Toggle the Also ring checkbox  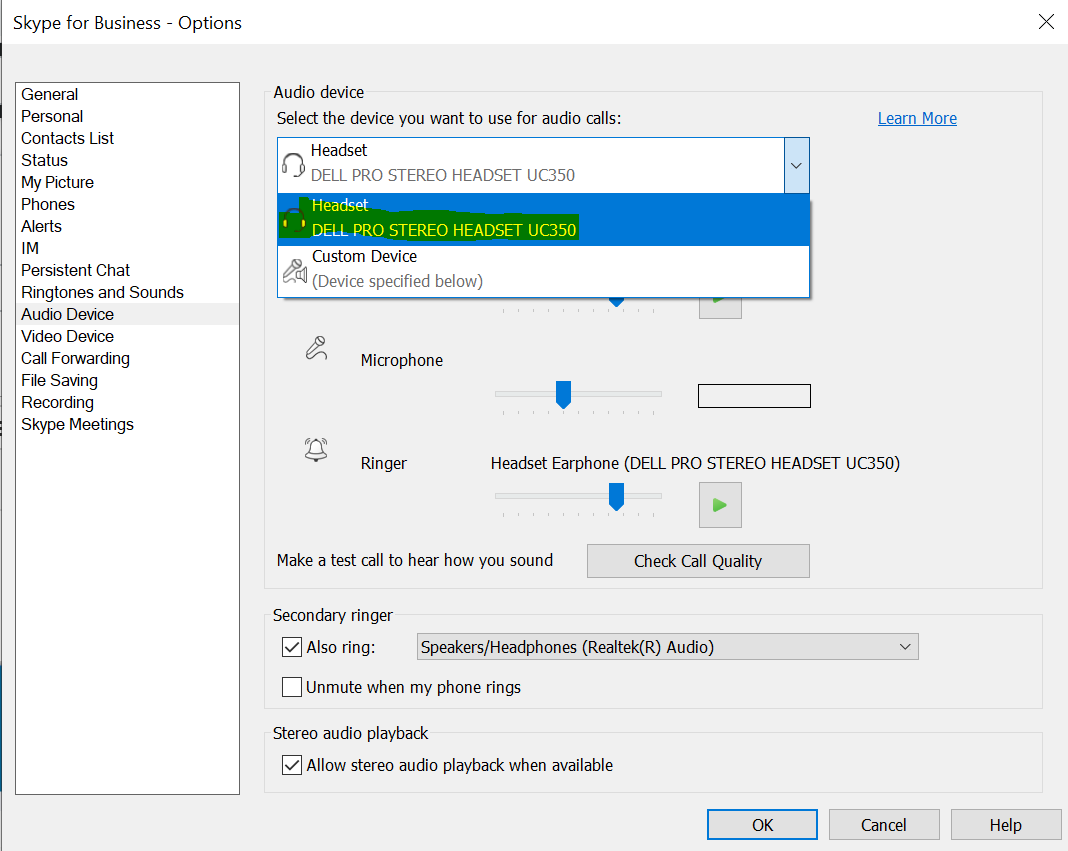point(292,647)
